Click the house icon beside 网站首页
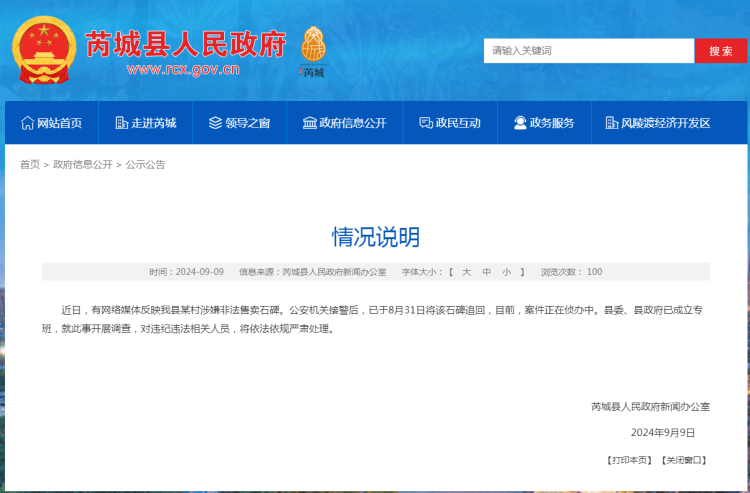Image resolution: width=750 pixels, height=493 pixels. pos(27,123)
